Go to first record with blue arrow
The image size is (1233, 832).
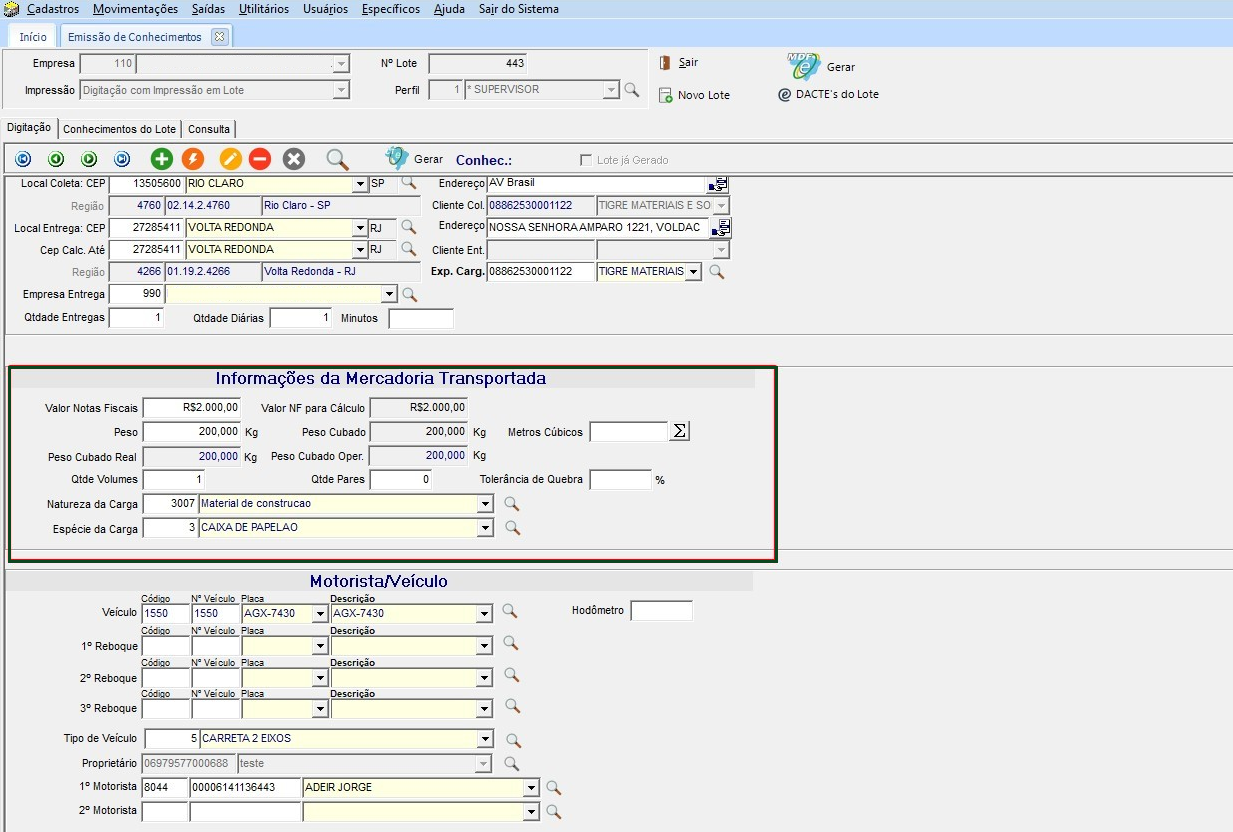pyautogui.click(x=23, y=159)
